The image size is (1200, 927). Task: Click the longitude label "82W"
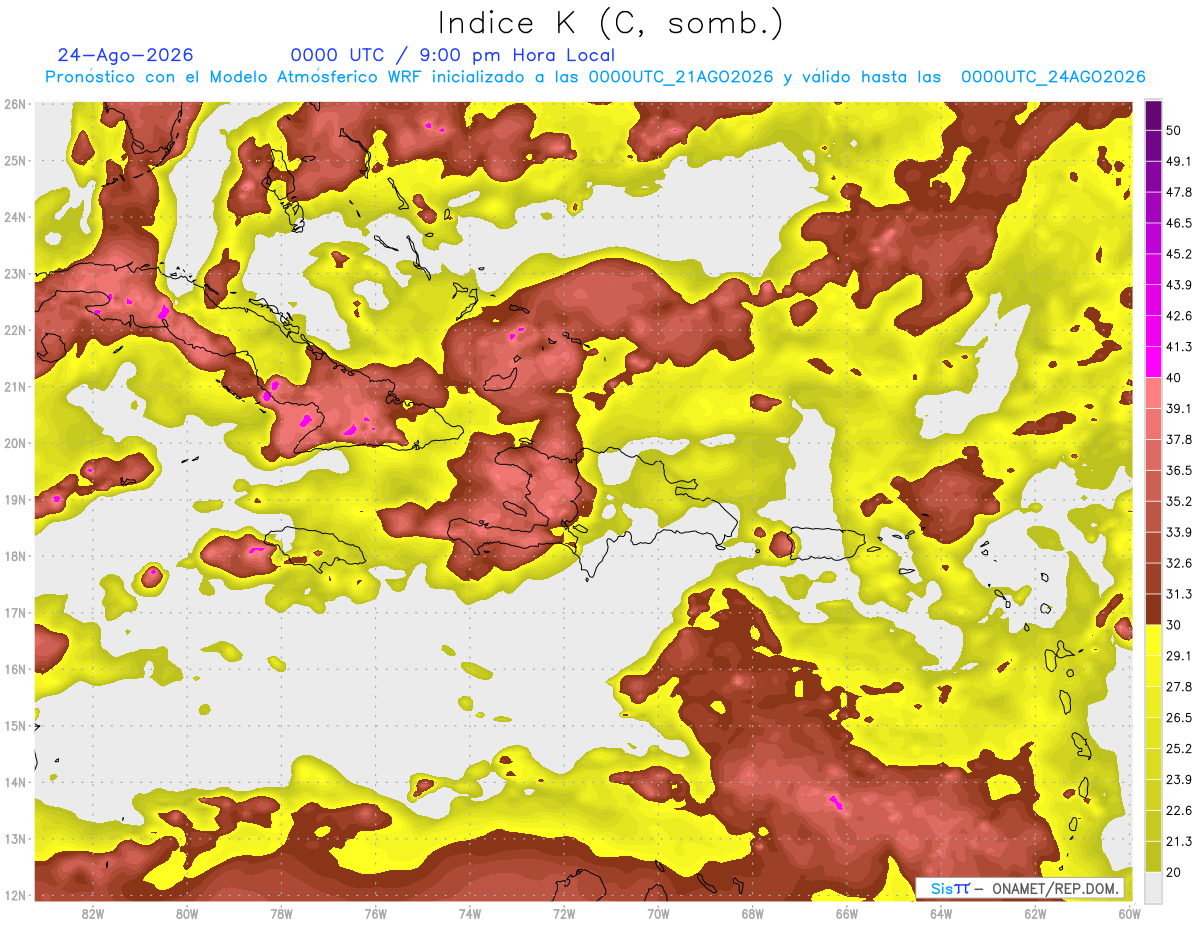[93, 913]
